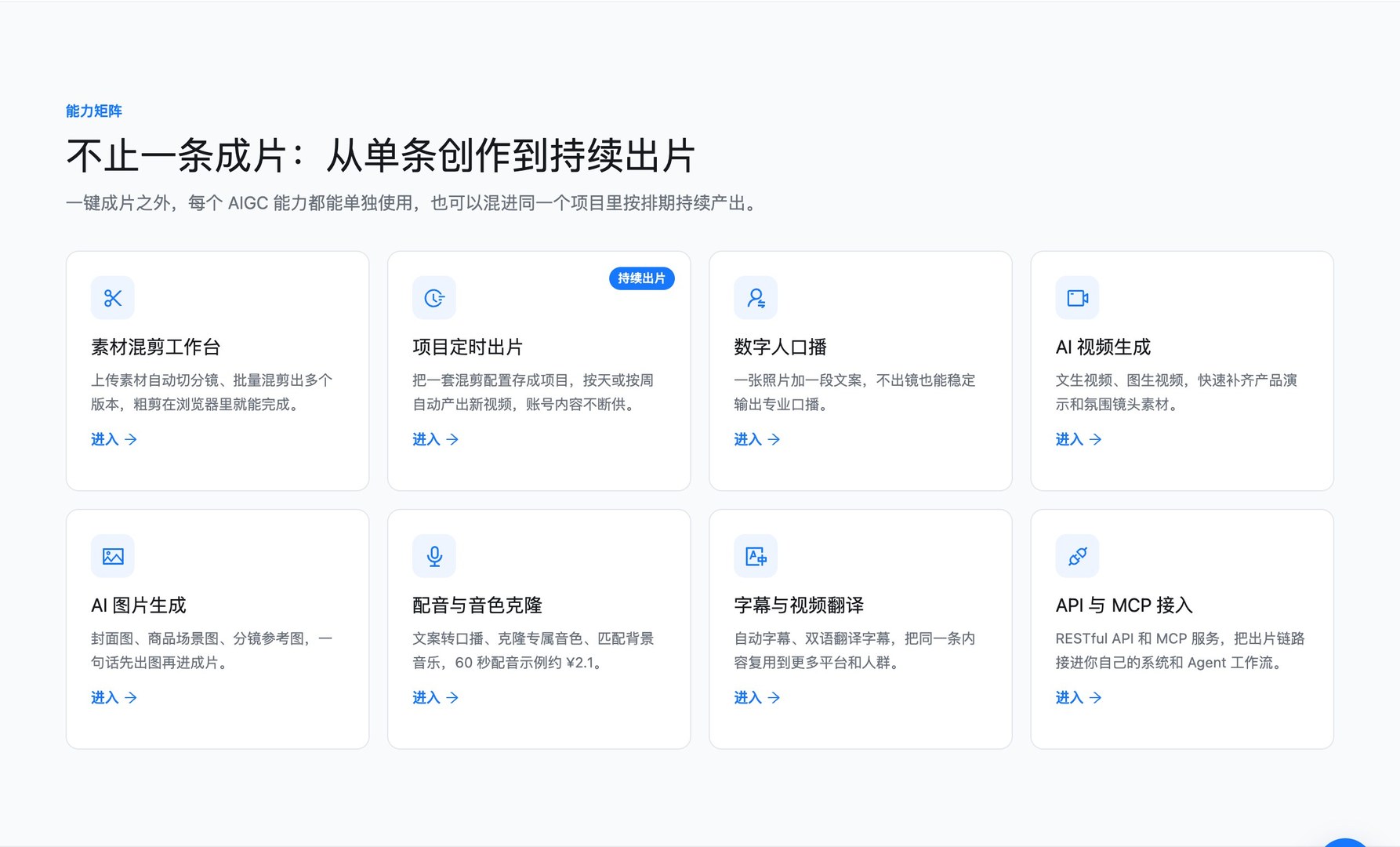This screenshot has width=1400, height=847.
Task: Open 进入 link under 字幕与视频翻译
Action: click(x=757, y=697)
